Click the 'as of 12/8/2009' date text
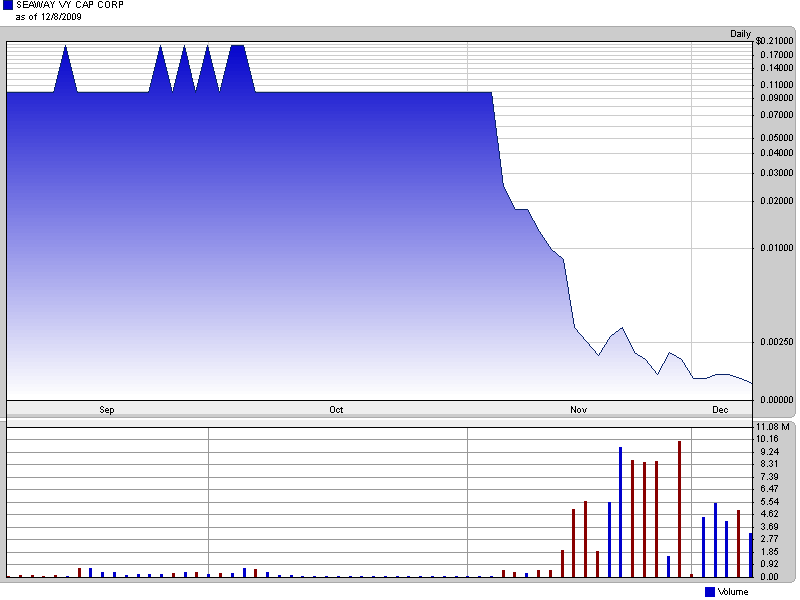800x600 pixels. 48,17
